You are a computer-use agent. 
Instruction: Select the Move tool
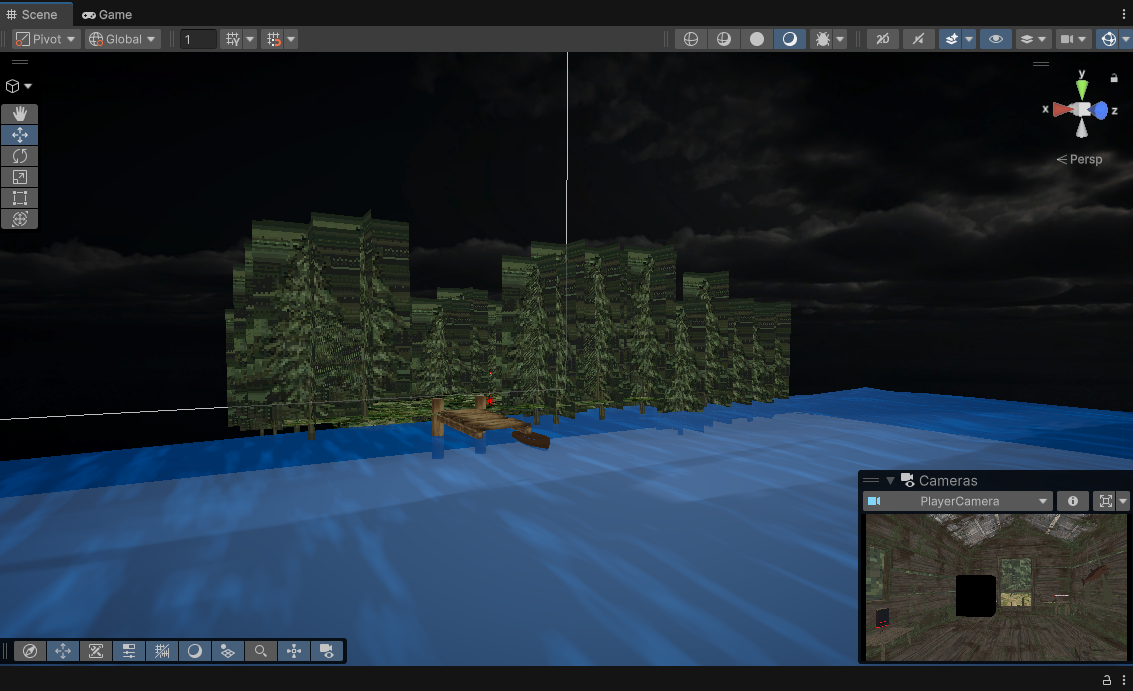click(20, 135)
